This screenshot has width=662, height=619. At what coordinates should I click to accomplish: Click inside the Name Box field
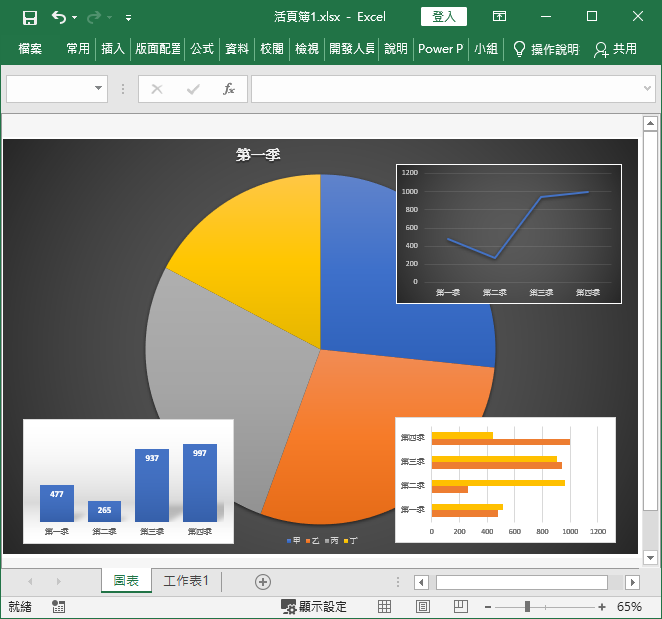pyautogui.click(x=49, y=89)
